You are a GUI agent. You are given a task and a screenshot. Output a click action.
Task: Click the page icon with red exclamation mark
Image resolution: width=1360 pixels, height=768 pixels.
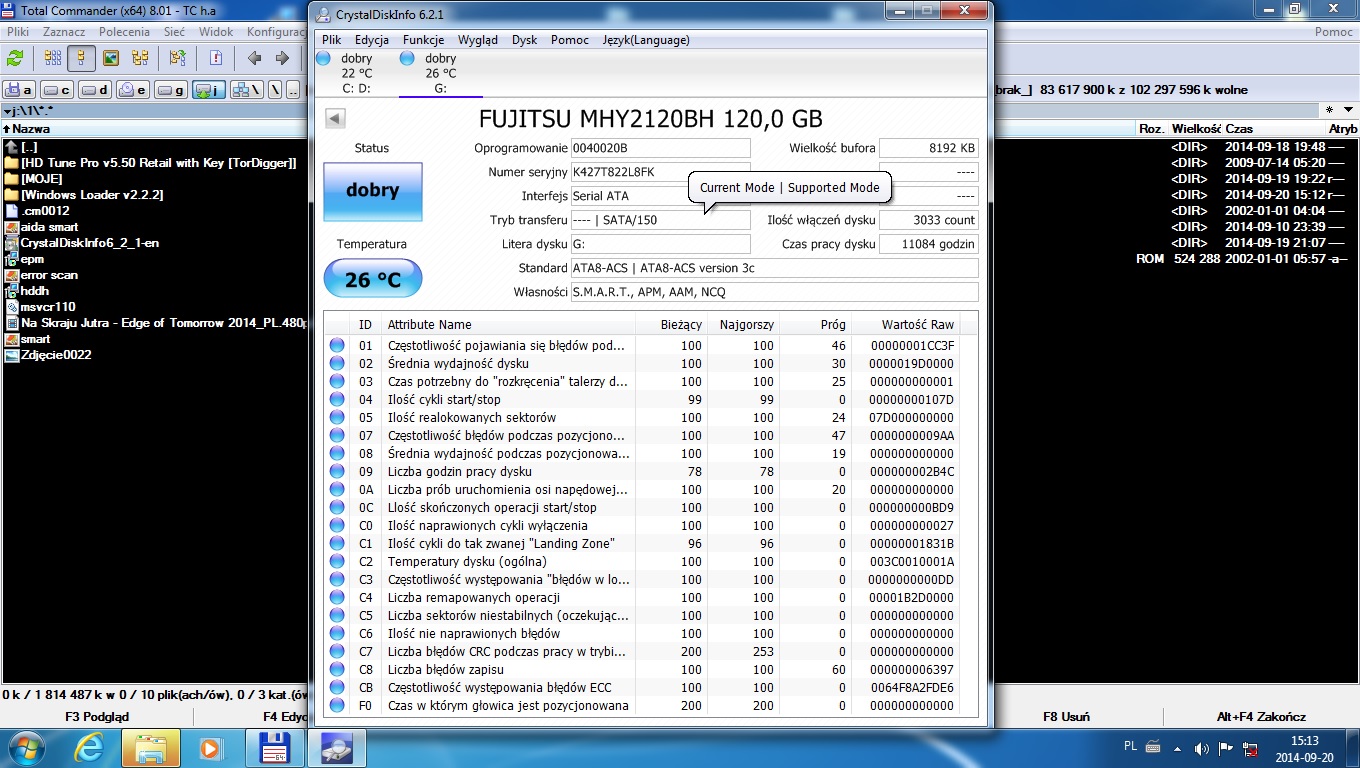pyautogui.click(x=215, y=58)
